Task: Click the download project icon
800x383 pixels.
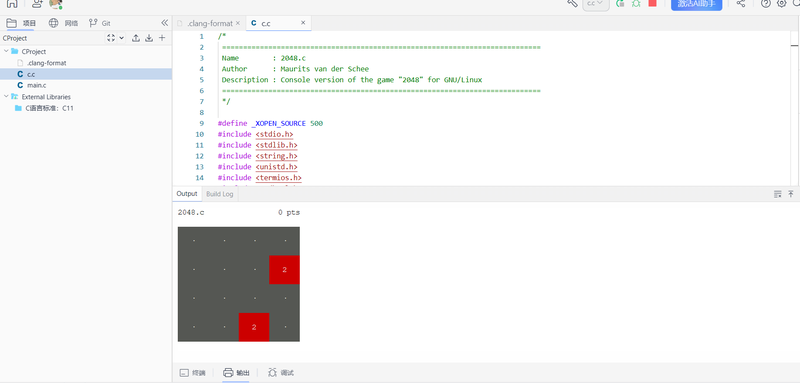Action: pos(149,38)
